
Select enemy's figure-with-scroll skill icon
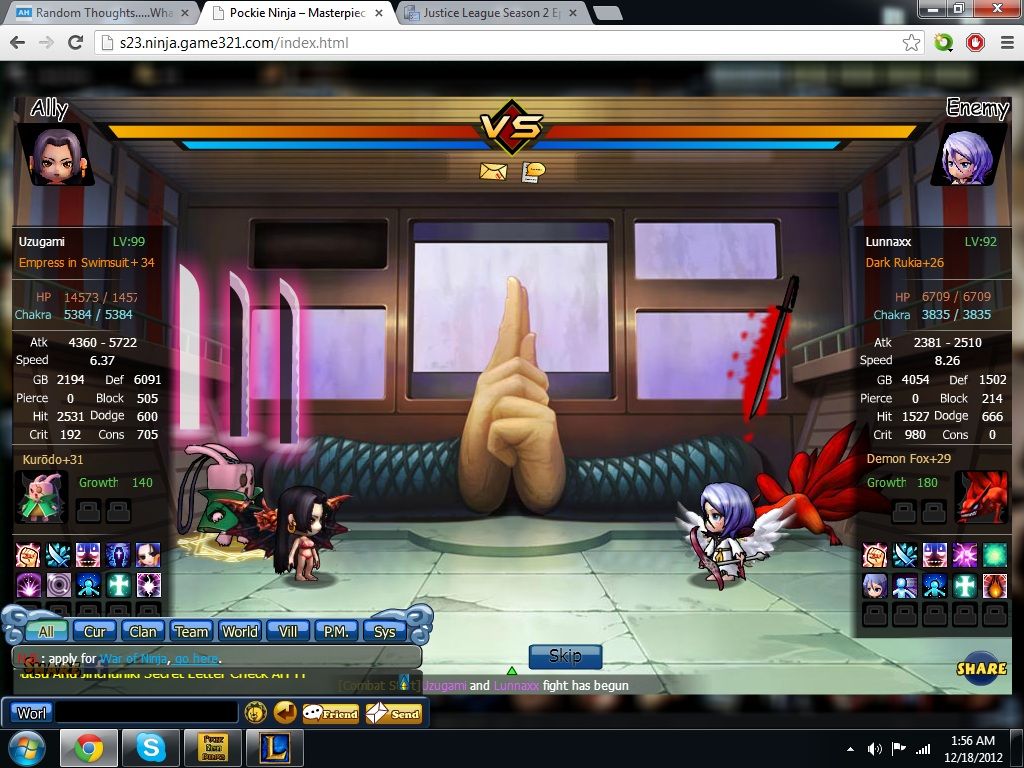[x=904, y=586]
